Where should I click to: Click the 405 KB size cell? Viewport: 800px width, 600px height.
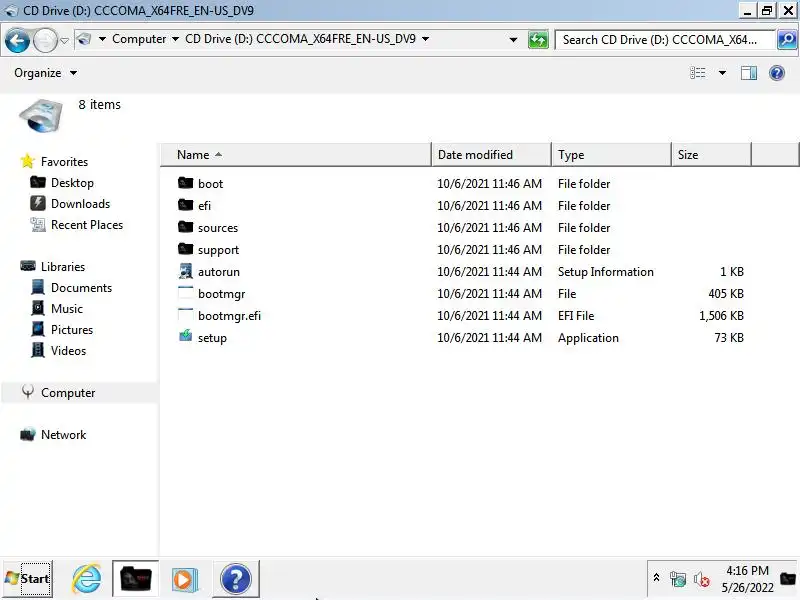click(x=726, y=293)
